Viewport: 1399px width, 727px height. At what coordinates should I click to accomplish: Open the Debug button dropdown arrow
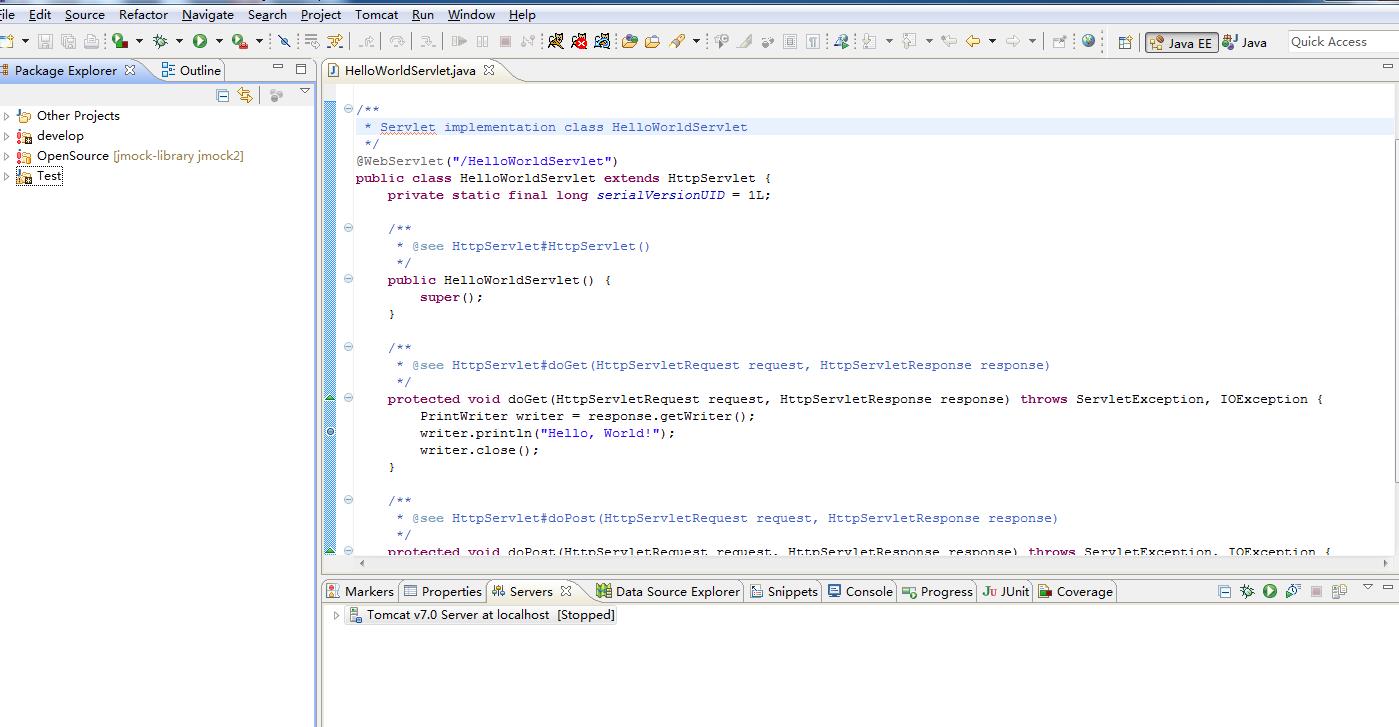pyautogui.click(x=179, y=41)
